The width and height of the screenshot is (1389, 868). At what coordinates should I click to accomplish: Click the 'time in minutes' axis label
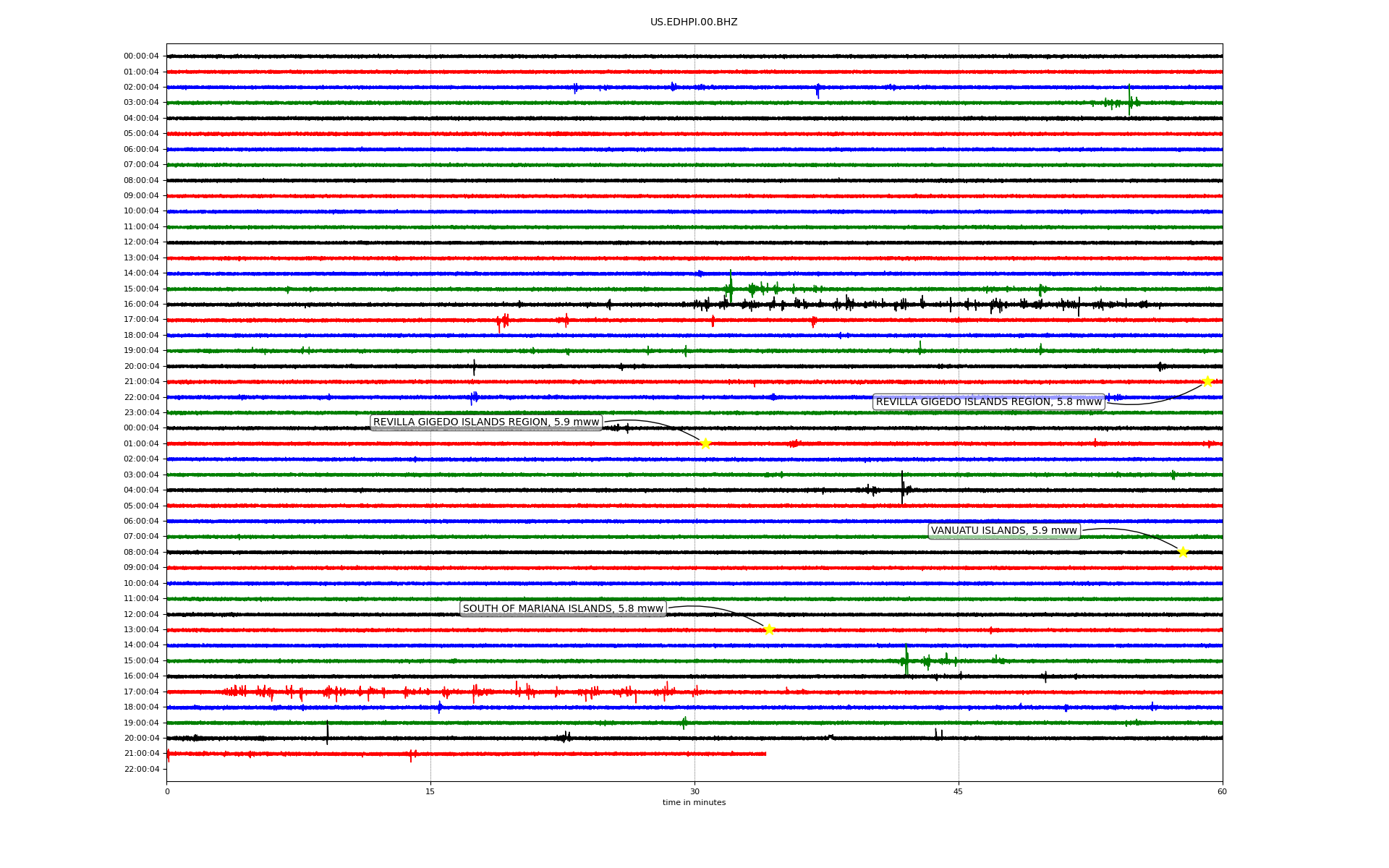pos(693,802)
